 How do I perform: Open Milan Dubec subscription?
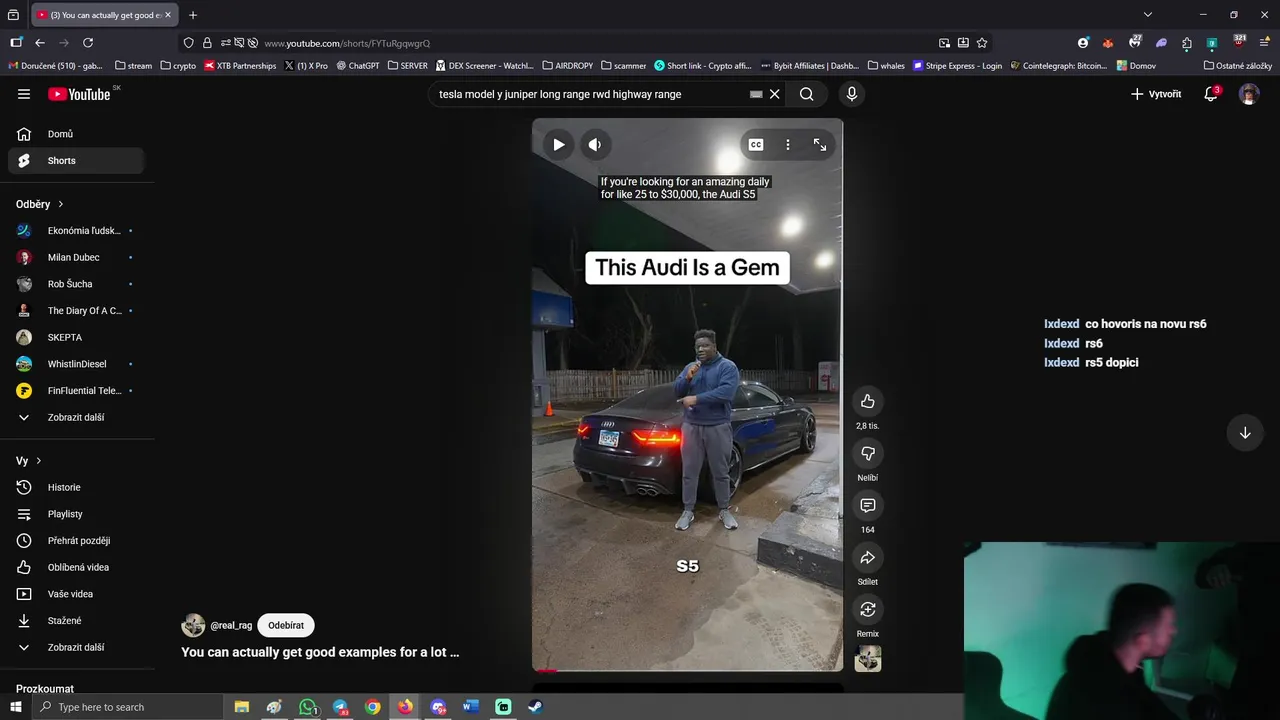click(x=76, y=258)
